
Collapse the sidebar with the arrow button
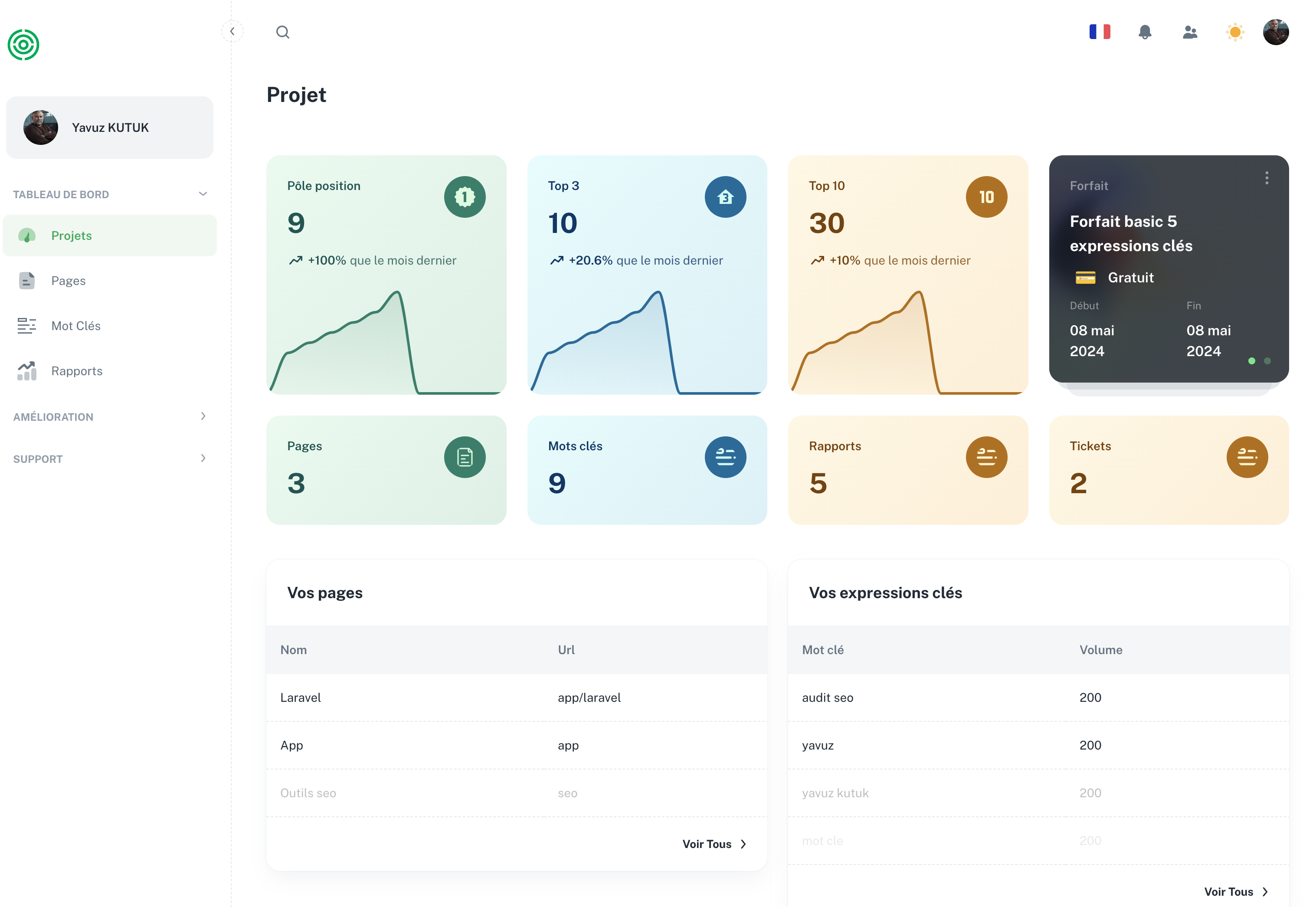pyautogui.click(x=232, y=32)
